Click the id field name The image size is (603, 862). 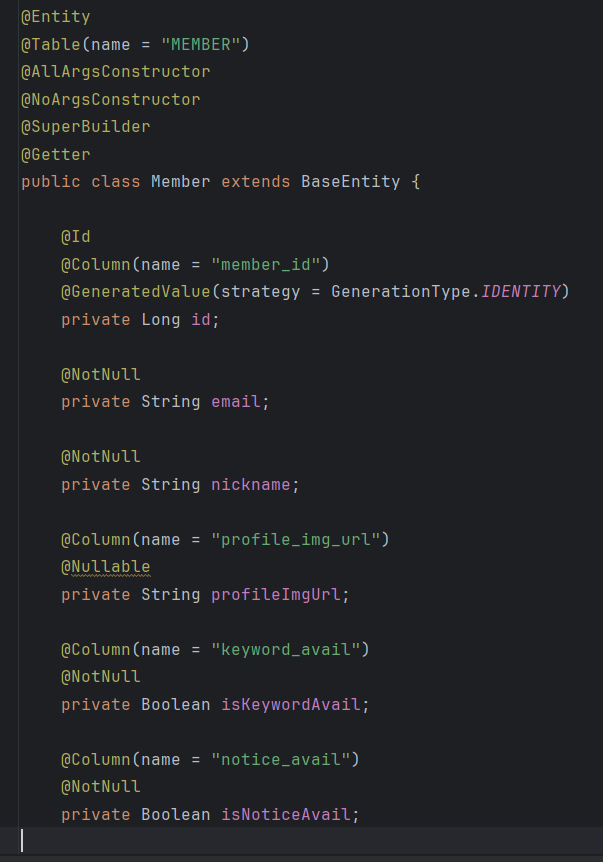point(201,319)
